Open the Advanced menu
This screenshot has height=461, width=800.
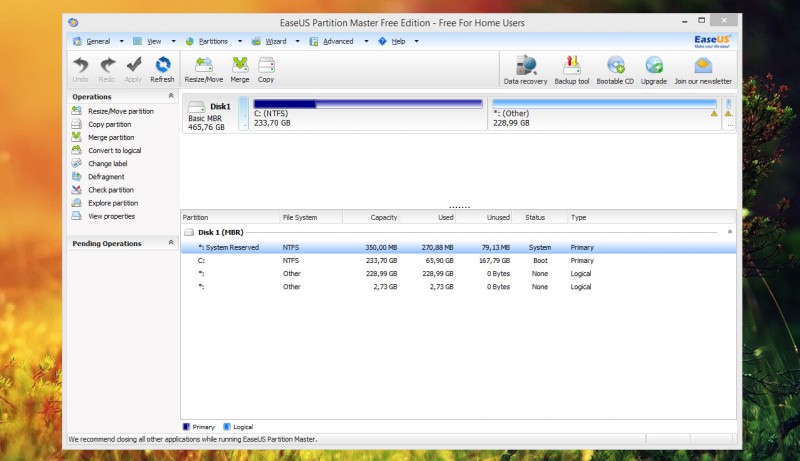tap(338, 41)
